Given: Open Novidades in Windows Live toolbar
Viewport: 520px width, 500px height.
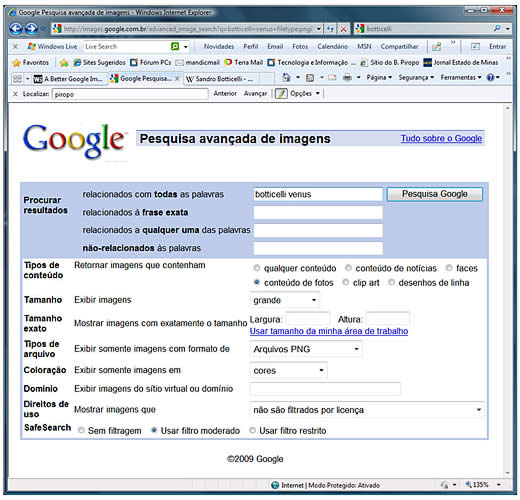Looking at the screenshot, I should point(219,47).
